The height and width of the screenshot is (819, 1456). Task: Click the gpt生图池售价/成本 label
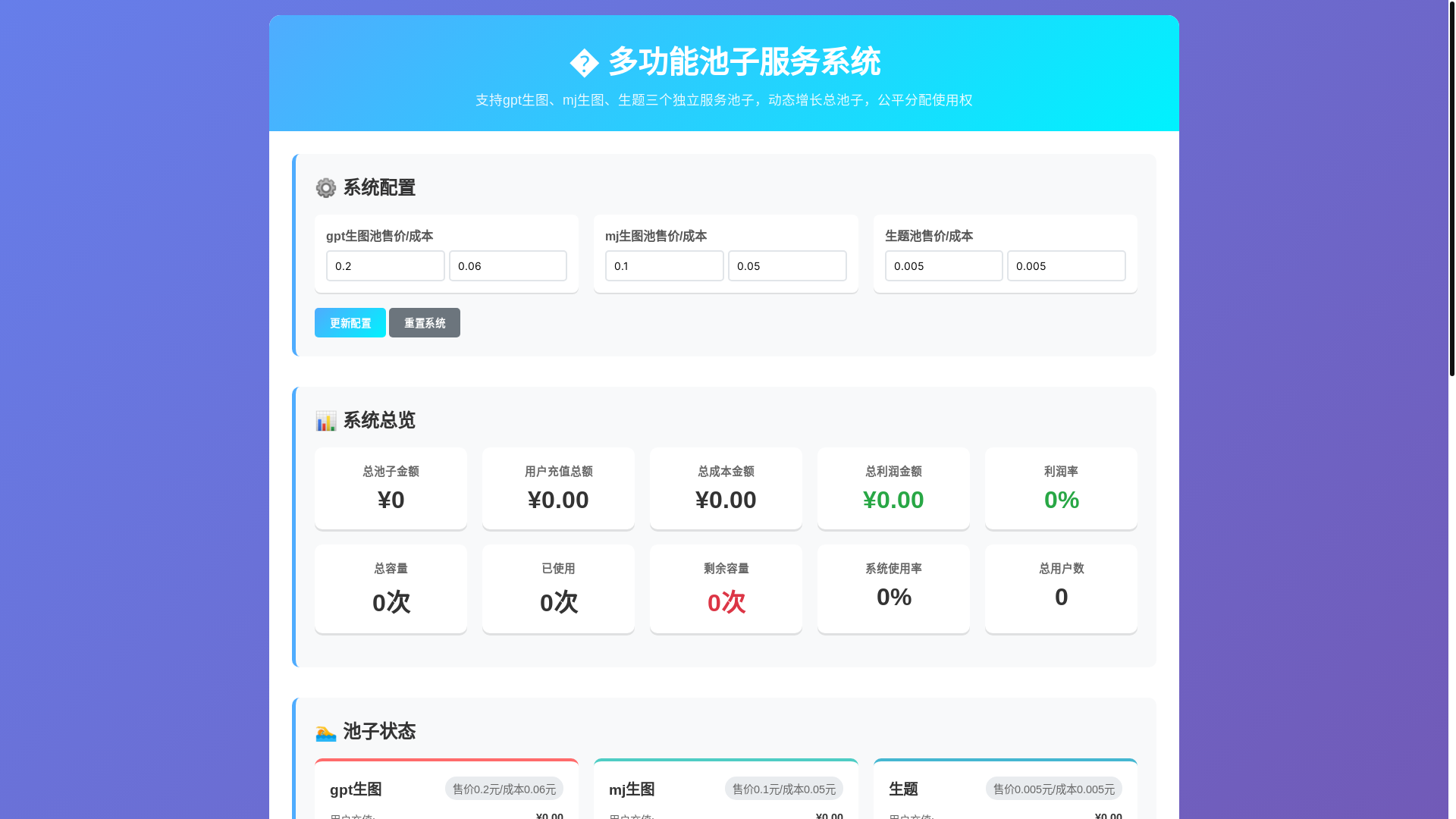tap(380, 236)
